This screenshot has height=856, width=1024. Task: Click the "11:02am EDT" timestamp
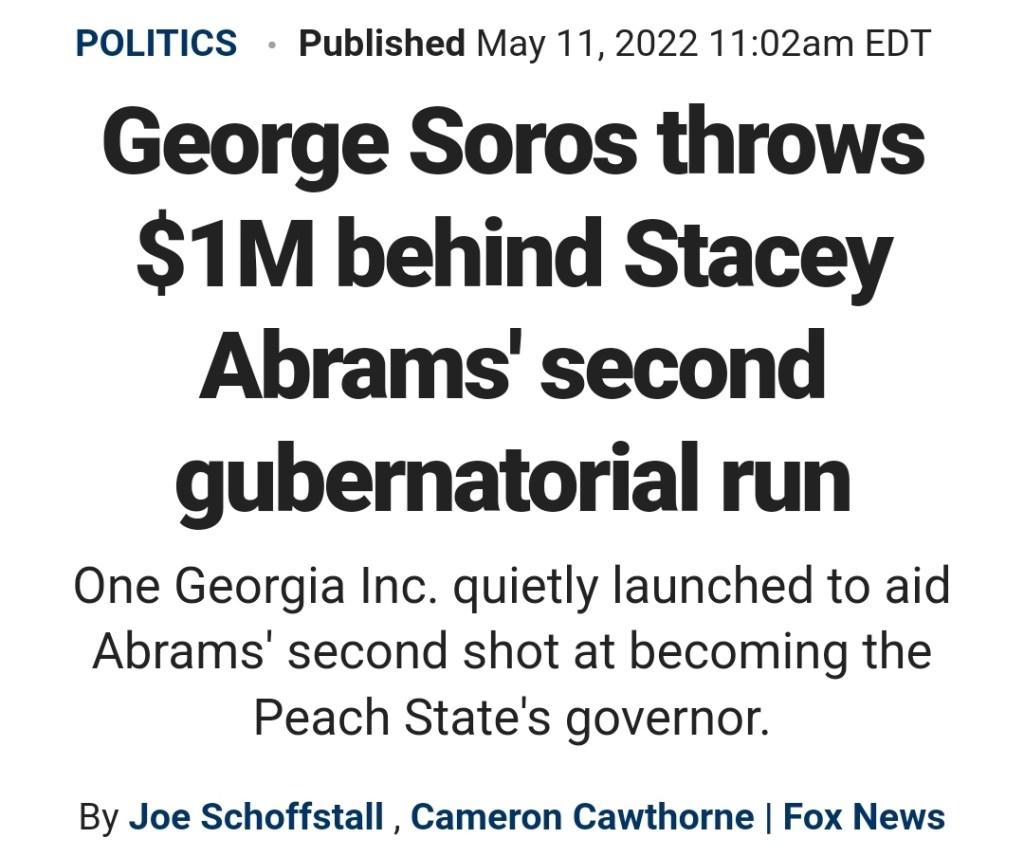coord(821,43)
